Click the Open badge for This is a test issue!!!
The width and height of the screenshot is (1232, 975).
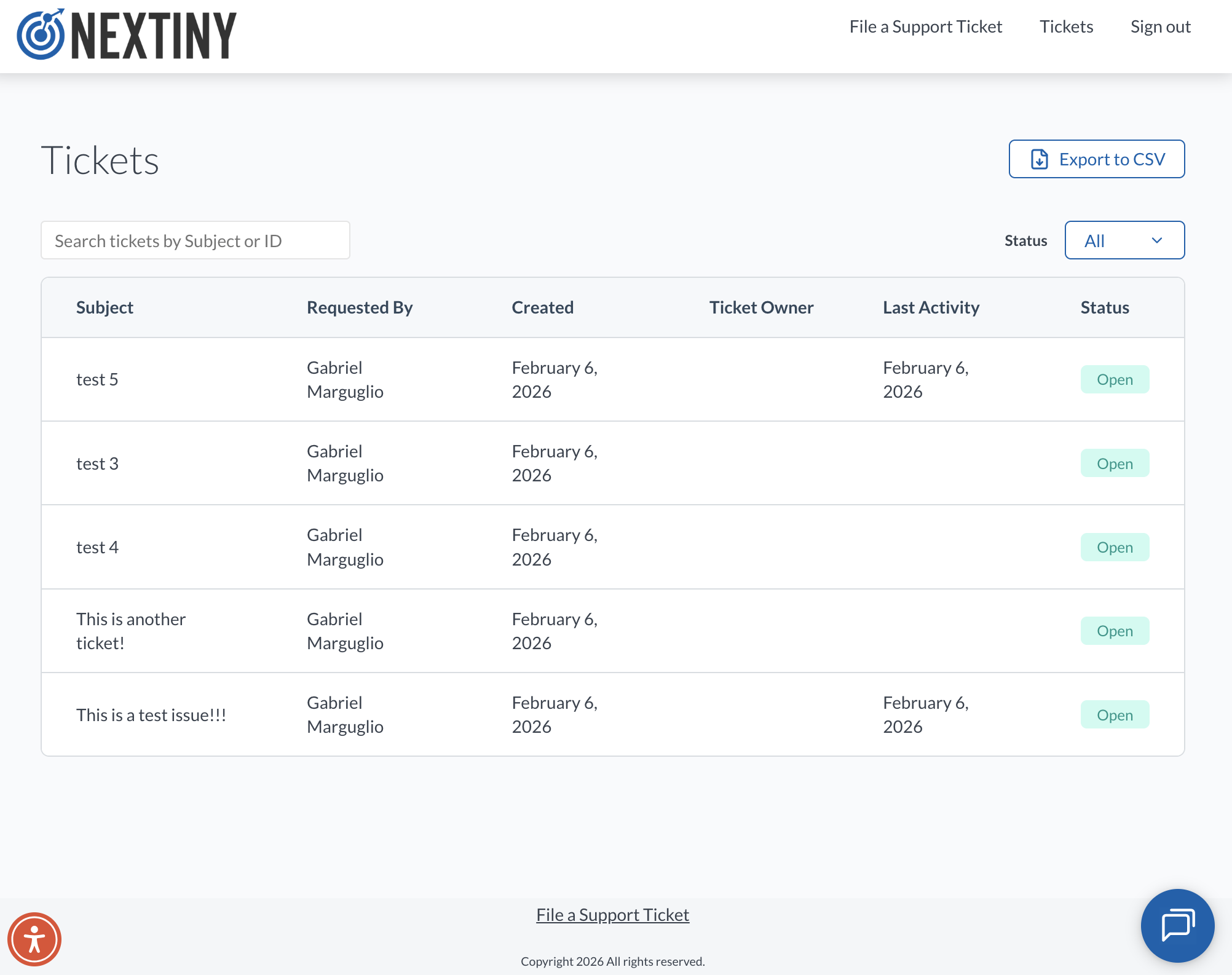[x=1115, y=714]
